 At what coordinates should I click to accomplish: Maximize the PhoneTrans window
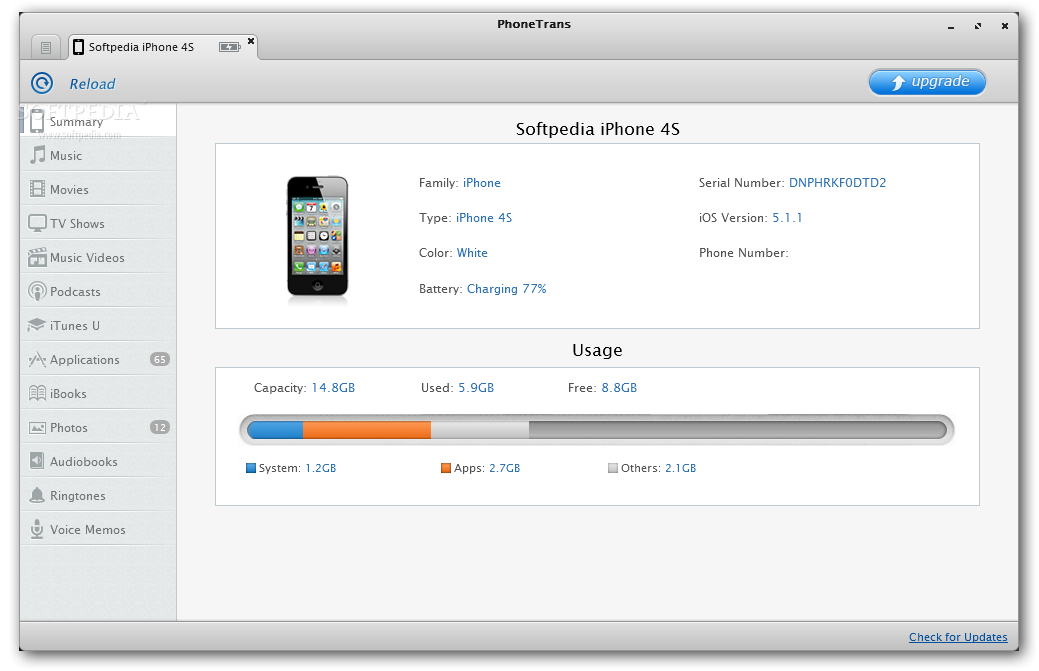point(978,26)
